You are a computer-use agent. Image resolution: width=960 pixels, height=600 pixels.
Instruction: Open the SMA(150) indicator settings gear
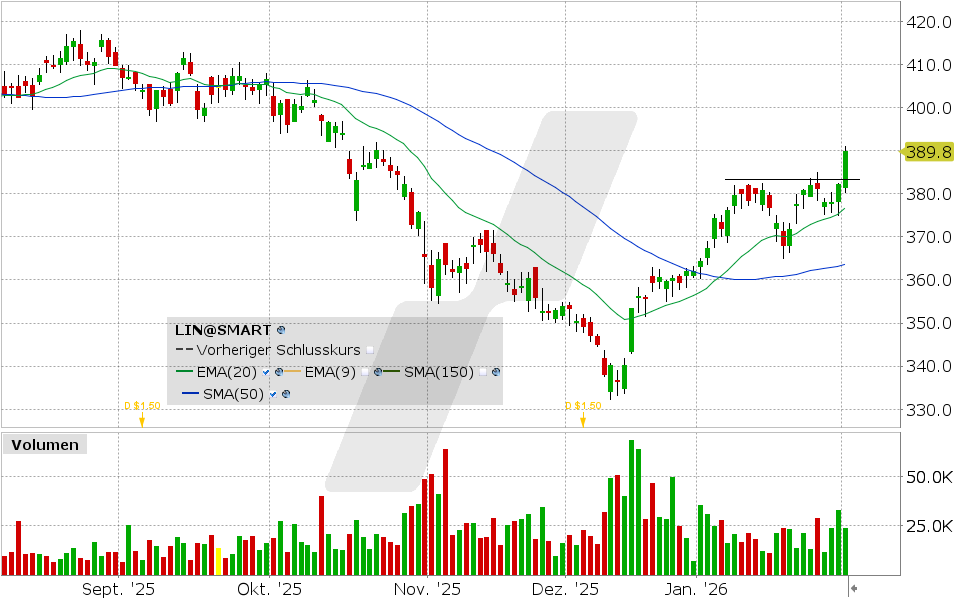pyautogui.click(x=495, y=372)
